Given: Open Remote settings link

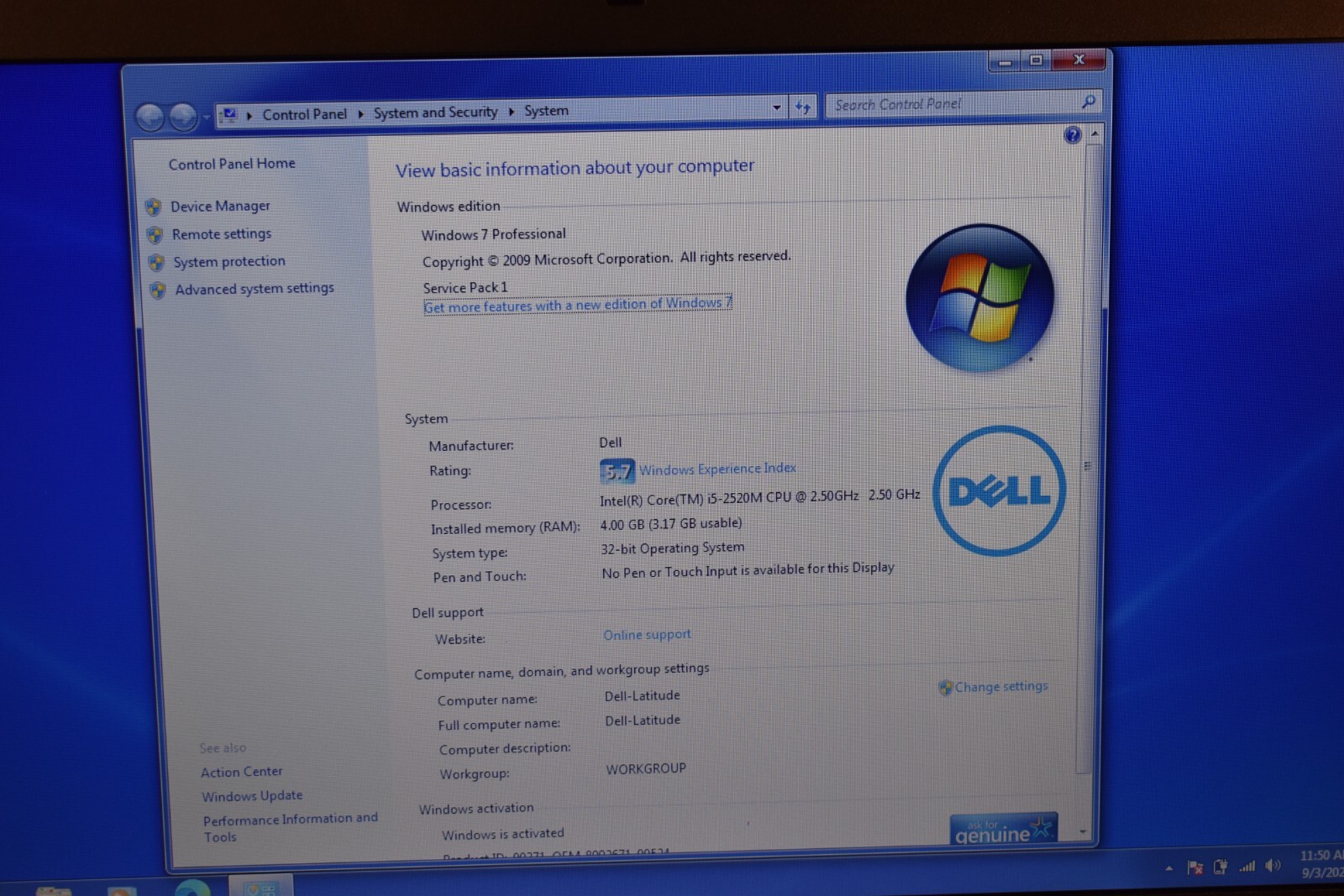Looking at the screenshot, I should point(222,233).
